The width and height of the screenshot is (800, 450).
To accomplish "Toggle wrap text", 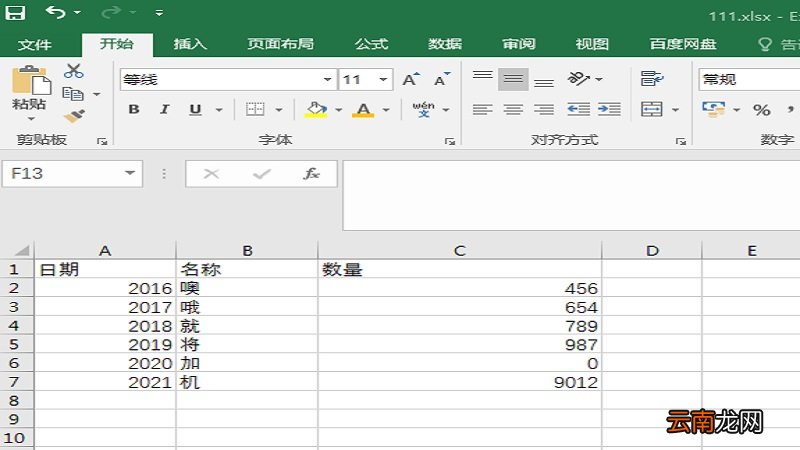I will (652, 79).
